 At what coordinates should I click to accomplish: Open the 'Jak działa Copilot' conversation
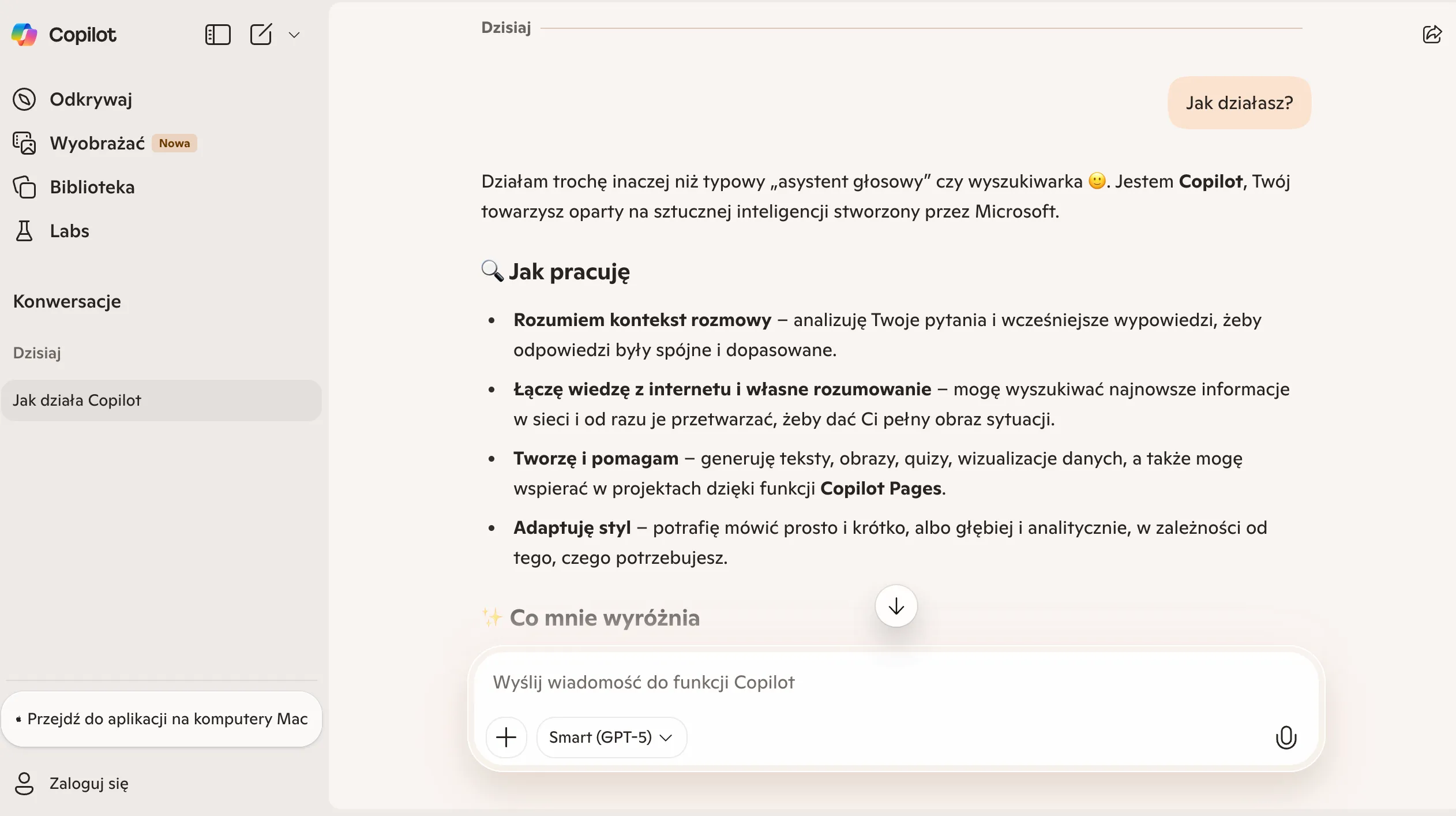pos(162,400)
